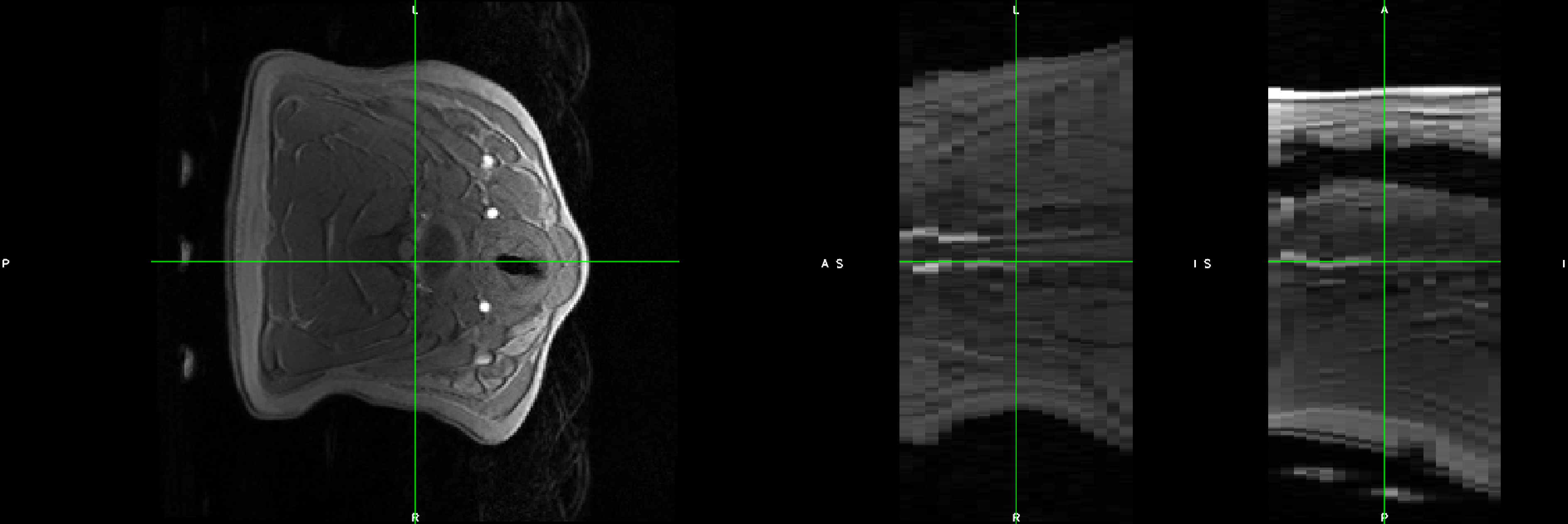Click the horizontal green crosshair line in the middle view
This screenshot has height=524, width=1568.
955,262
